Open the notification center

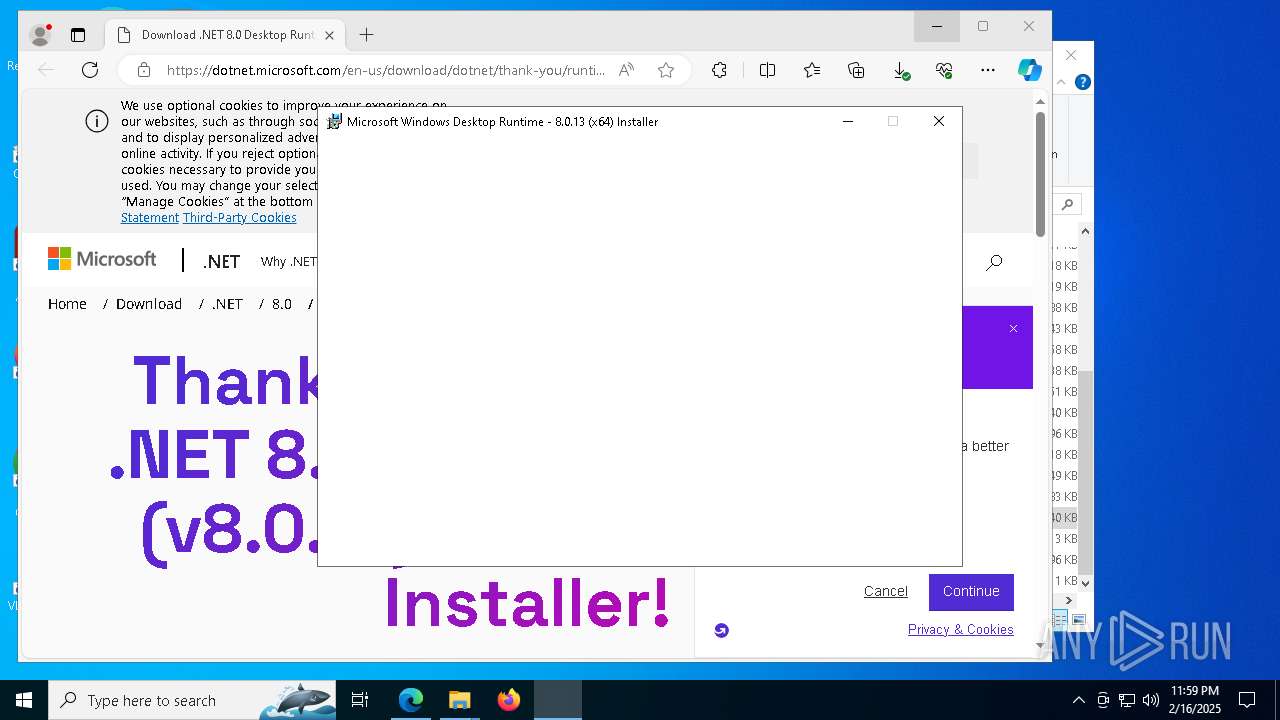click(1247, 700)
